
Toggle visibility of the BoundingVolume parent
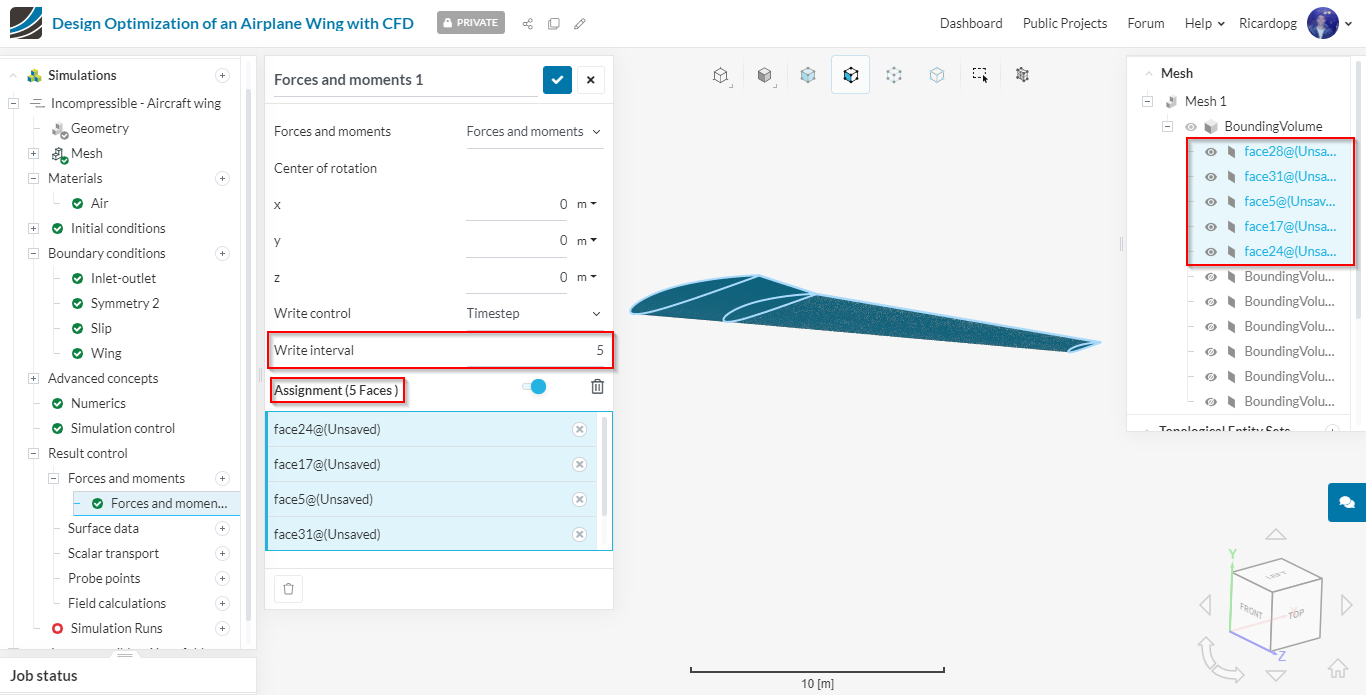pyautogui.click(x=1190, y=127)
